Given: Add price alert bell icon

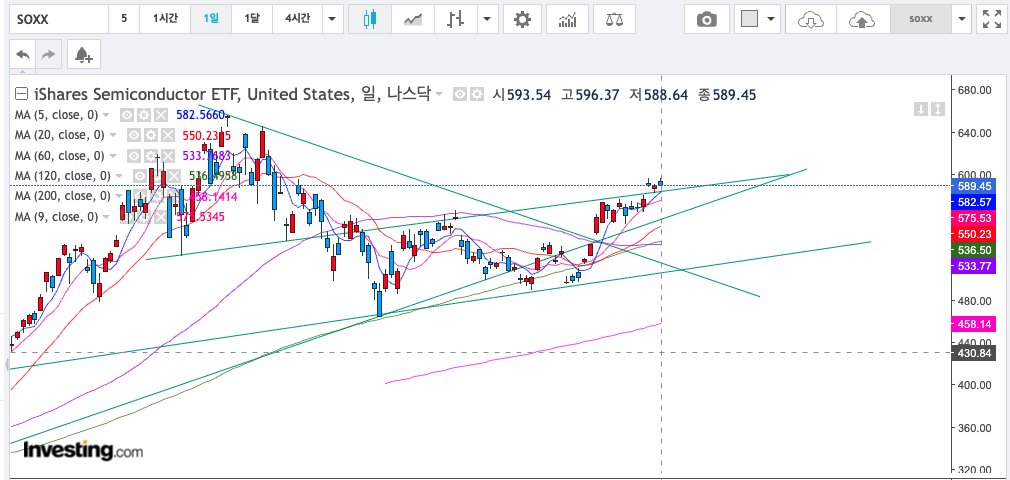Looking at the screenshot, I should click(84, 55).
